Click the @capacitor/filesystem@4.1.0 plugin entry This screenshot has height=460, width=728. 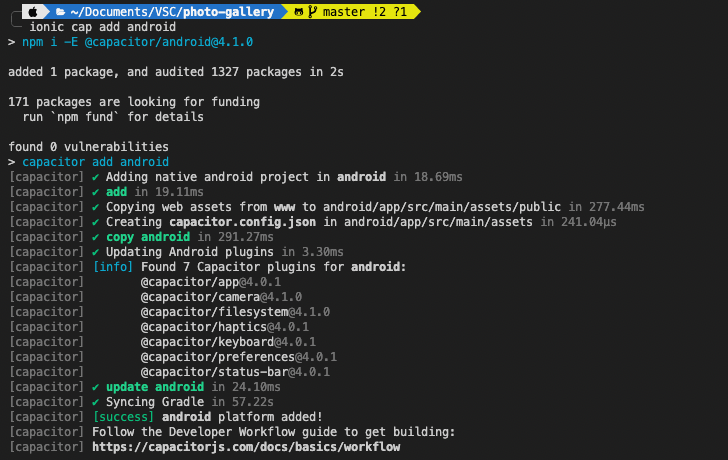(x=235, y=312)
